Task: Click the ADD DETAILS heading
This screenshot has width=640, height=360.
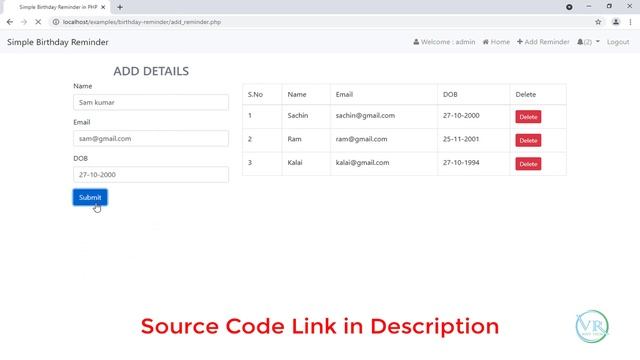Action: tap(151, 71)
